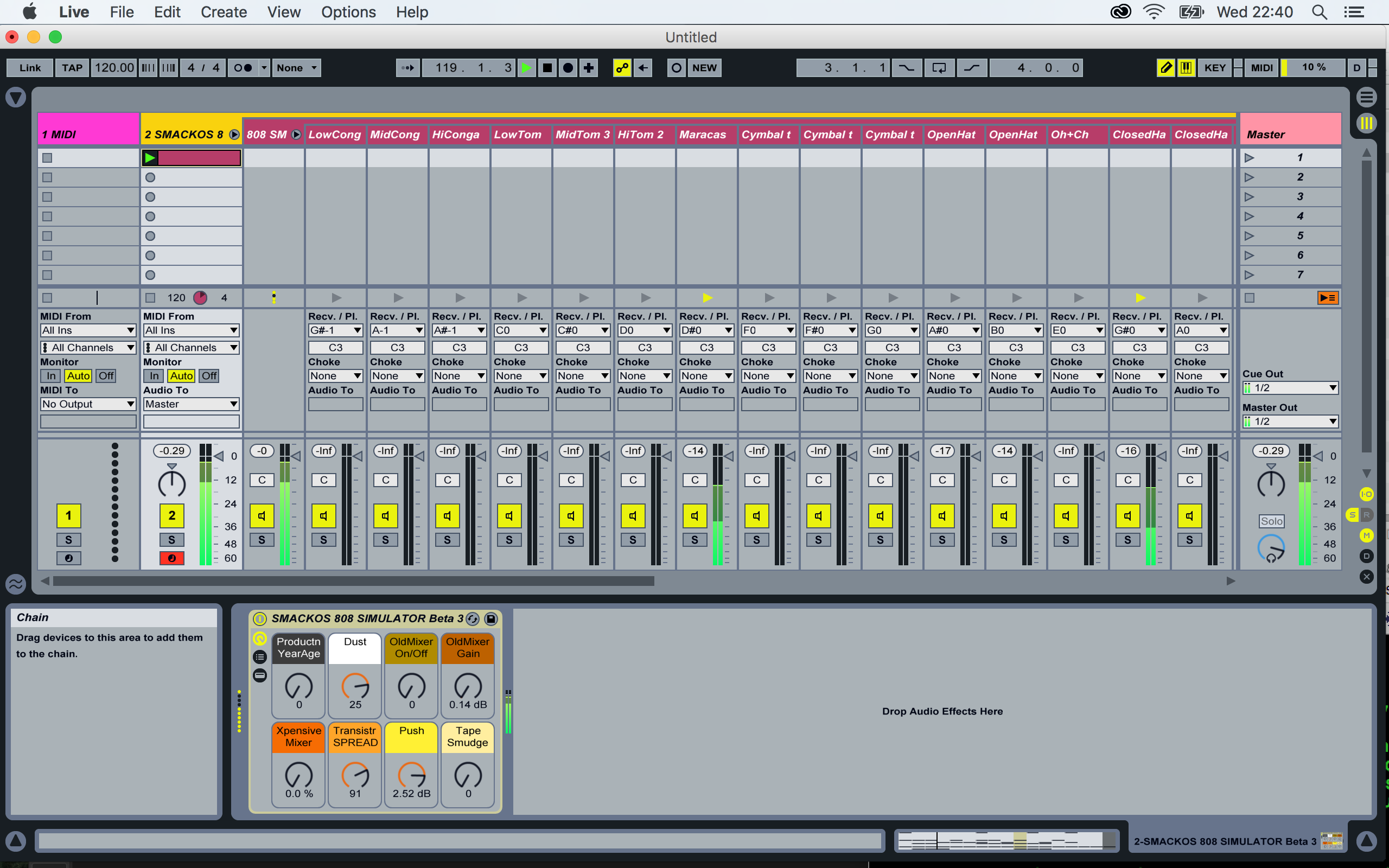
Task: Set 1 MIDI monitor to In
Action: (51, 376)
